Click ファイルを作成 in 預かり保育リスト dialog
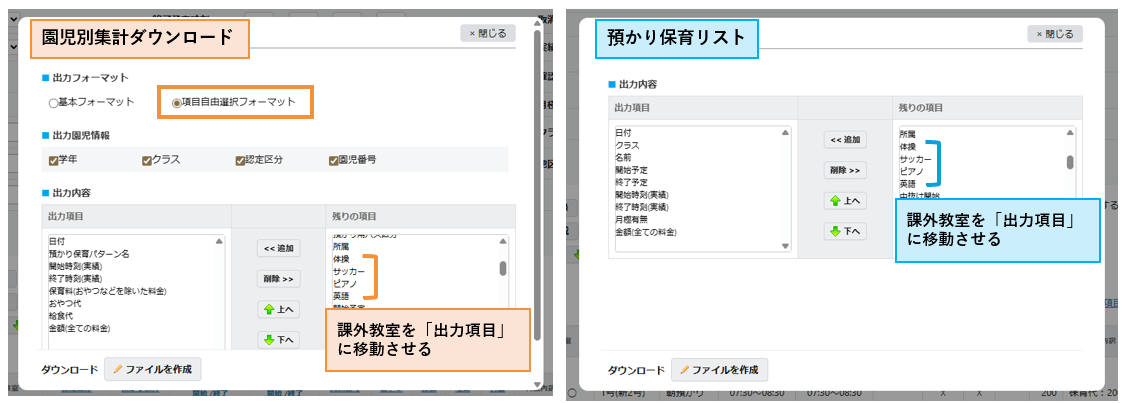Viewport: 1123px width, 403px height. (720, 370)
